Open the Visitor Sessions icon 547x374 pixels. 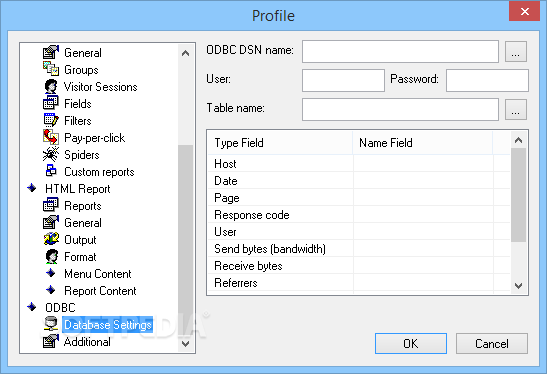[51, 86]
